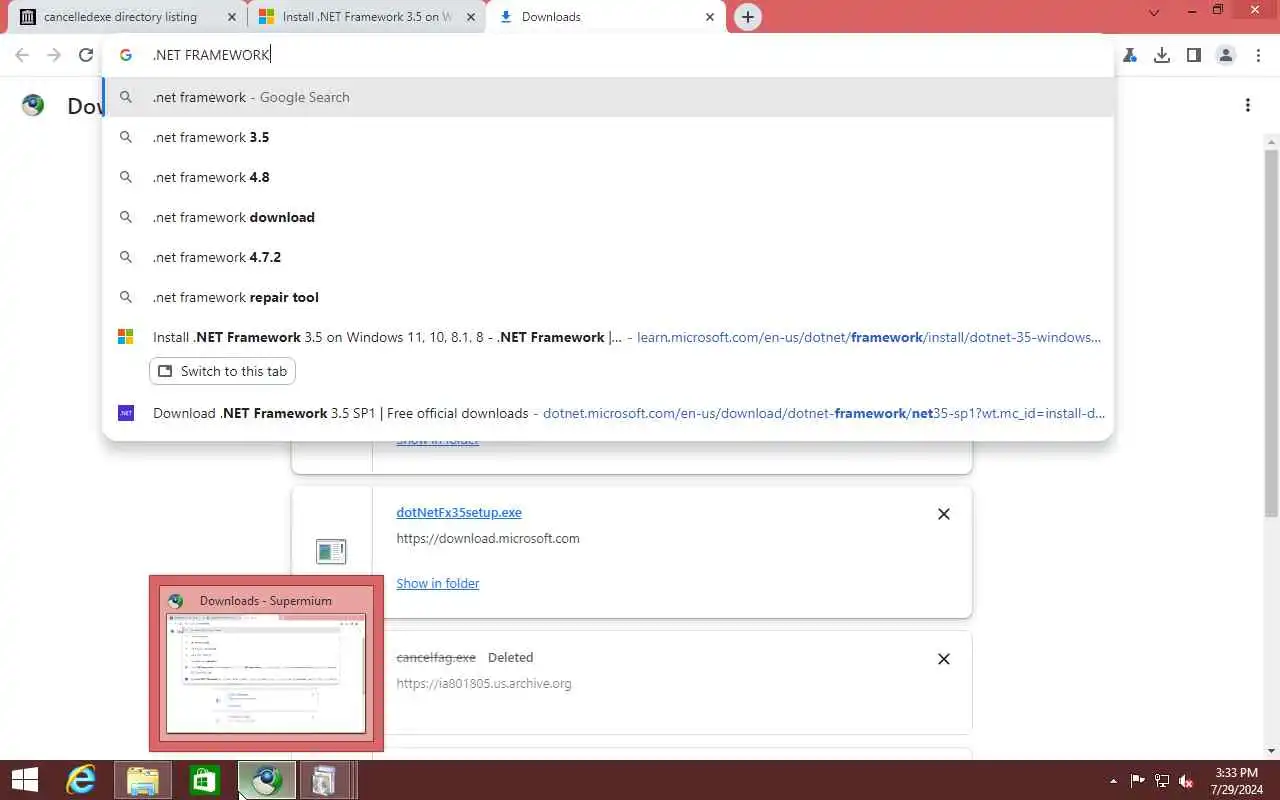This screenshot has height=800, width=1280.
Task: Toggle the side panel icon
Action: [1194, 55]
